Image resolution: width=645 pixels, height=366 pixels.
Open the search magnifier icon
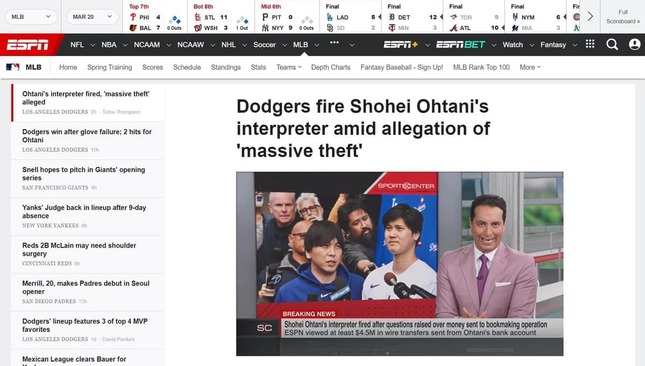point(612,44)
